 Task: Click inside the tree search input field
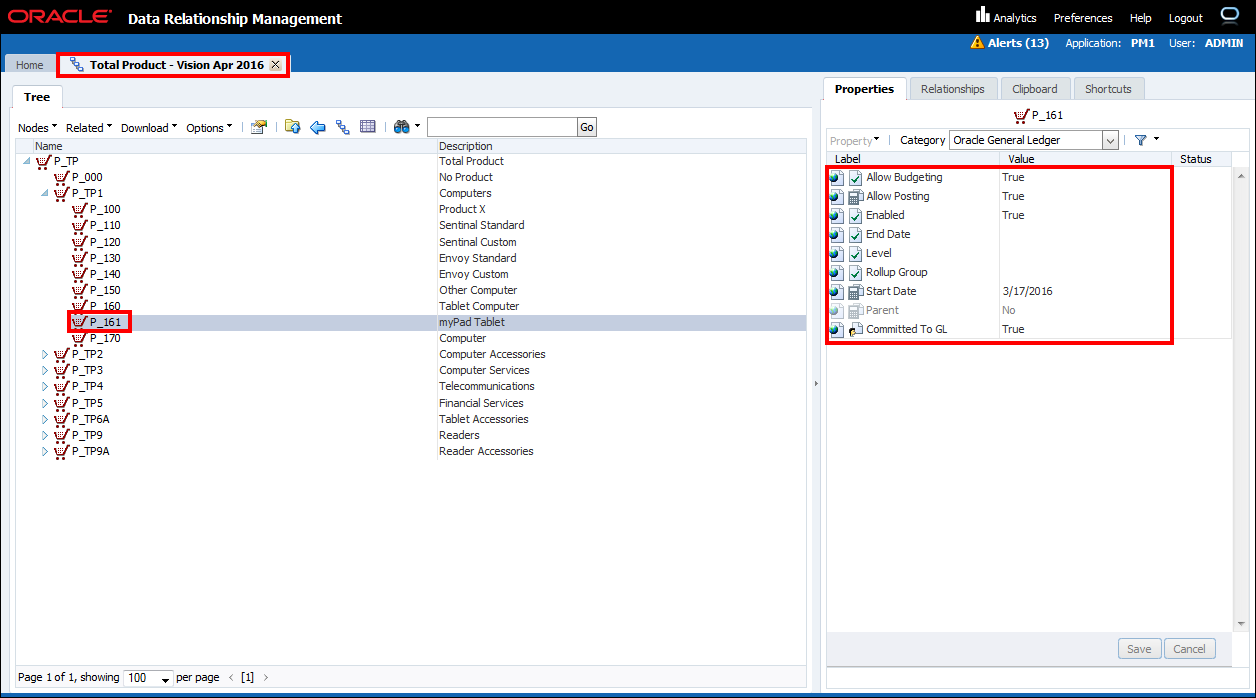[502, 127]
